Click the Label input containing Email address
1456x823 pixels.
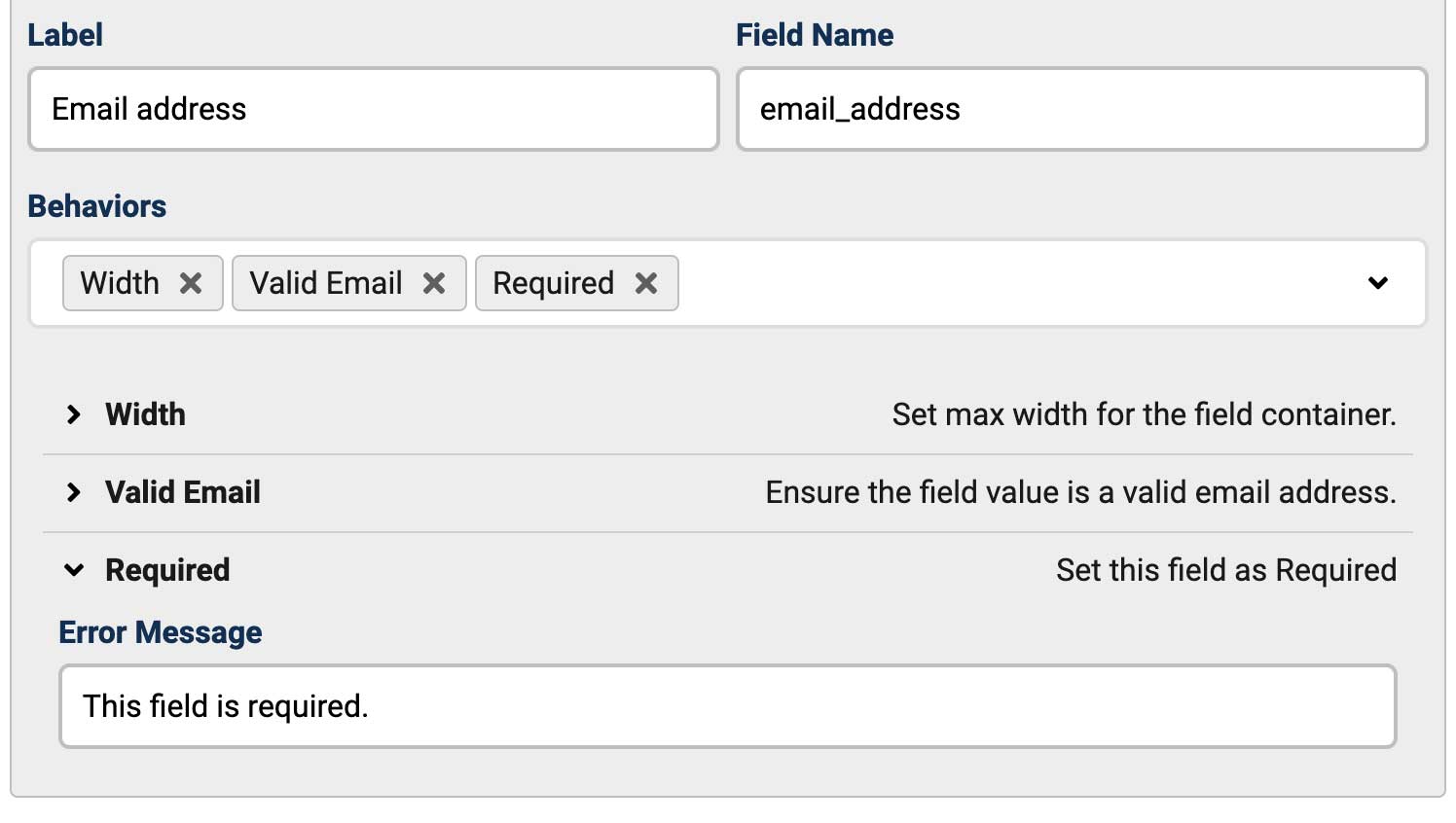tap(374, 109)
